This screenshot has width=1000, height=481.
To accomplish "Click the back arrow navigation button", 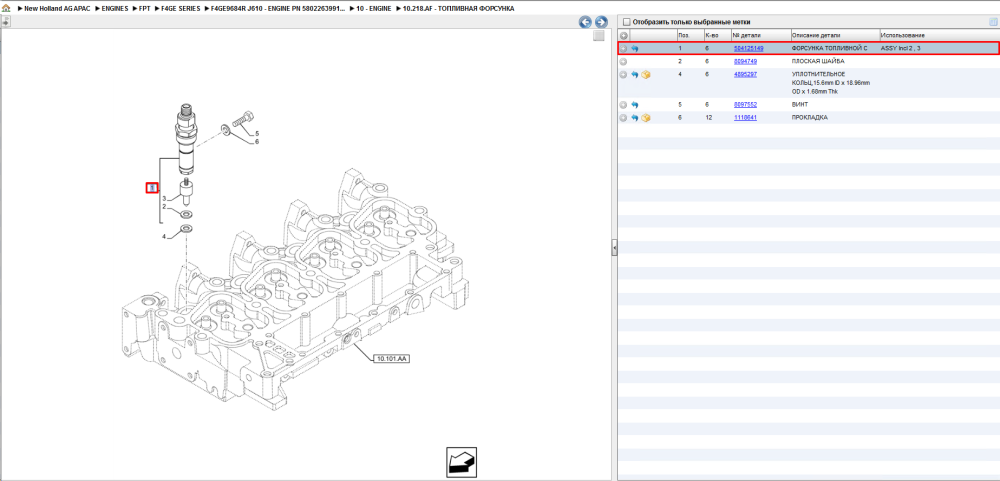I will point(585,22).
